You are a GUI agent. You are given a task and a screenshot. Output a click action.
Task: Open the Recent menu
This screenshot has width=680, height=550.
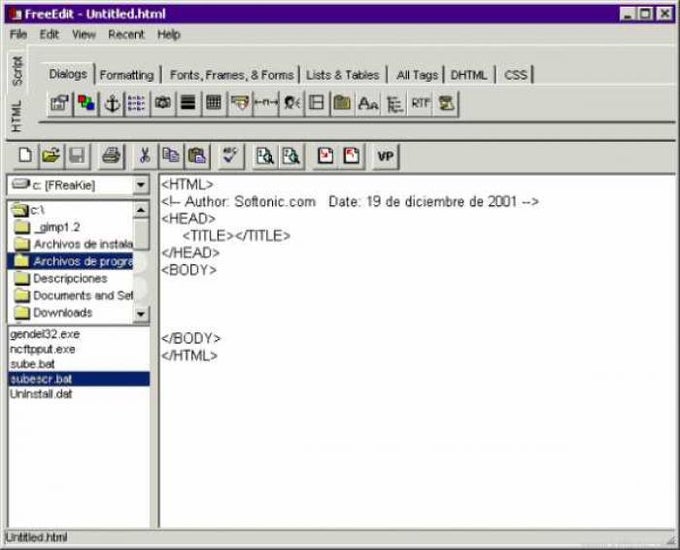[126, 35]
